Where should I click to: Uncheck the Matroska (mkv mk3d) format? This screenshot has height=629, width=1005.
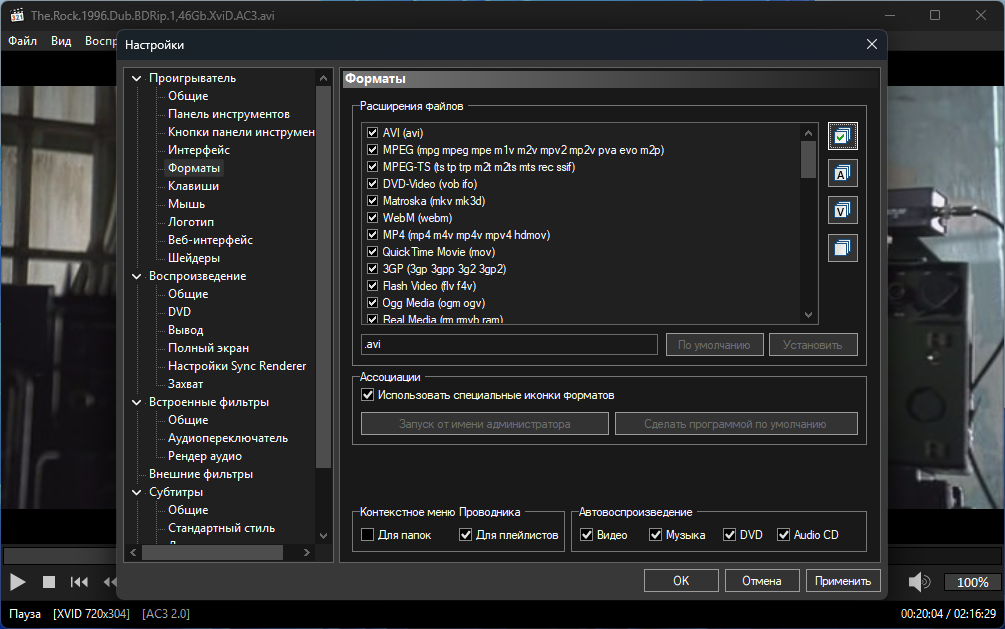372,201
